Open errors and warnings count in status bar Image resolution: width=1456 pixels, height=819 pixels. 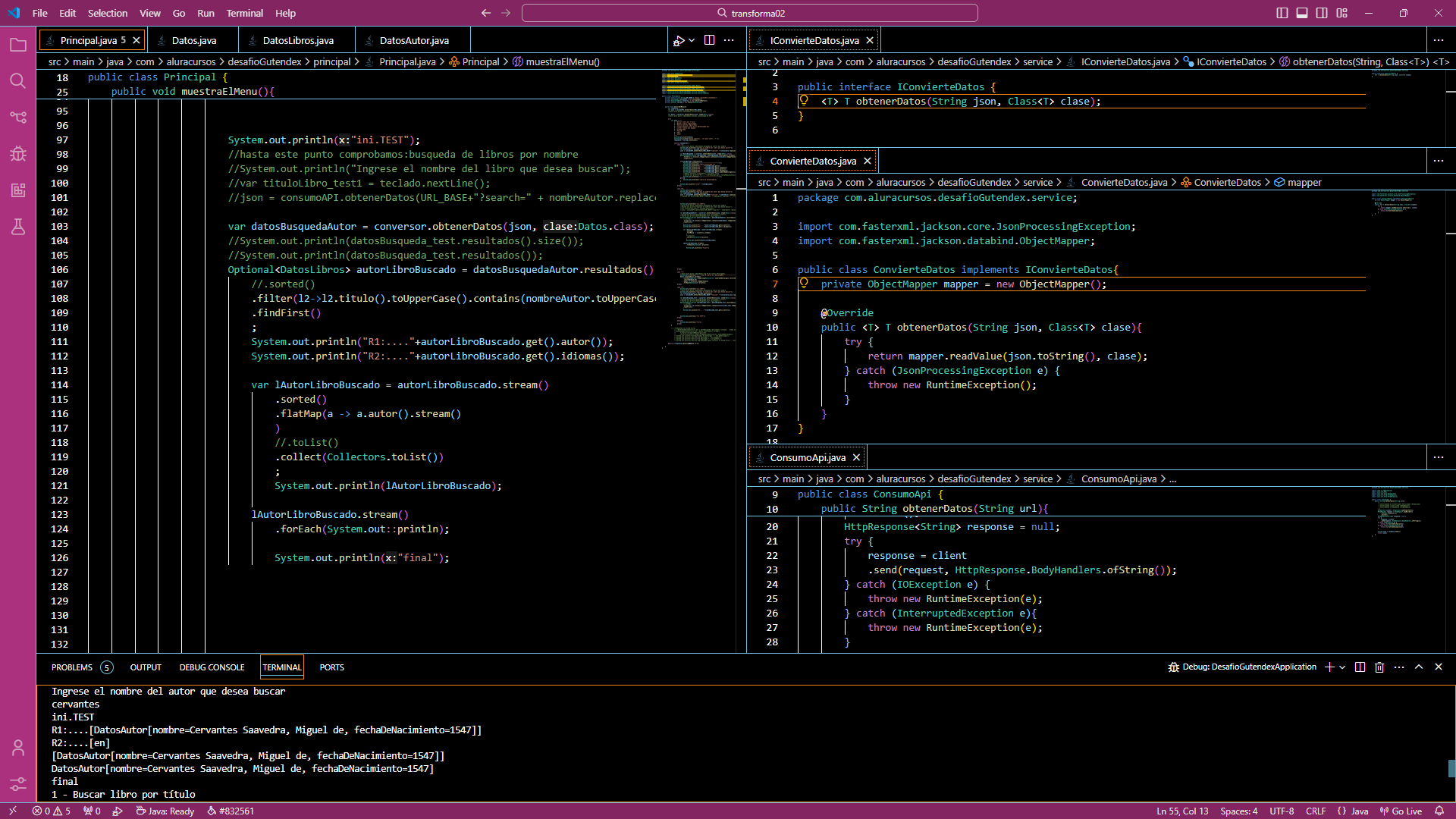coord(52,811)
